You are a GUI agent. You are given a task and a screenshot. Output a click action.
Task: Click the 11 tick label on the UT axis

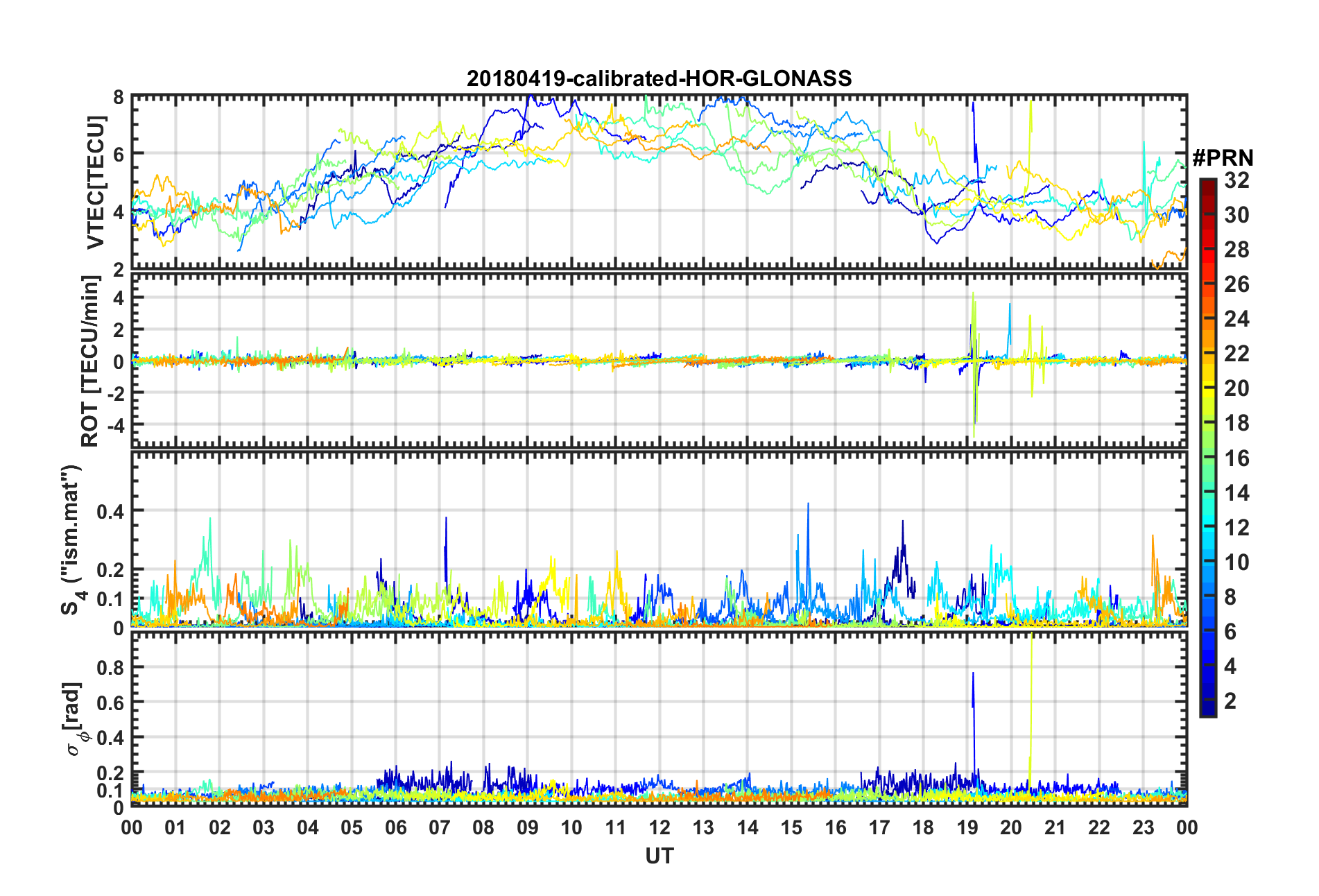click(616, 827)
